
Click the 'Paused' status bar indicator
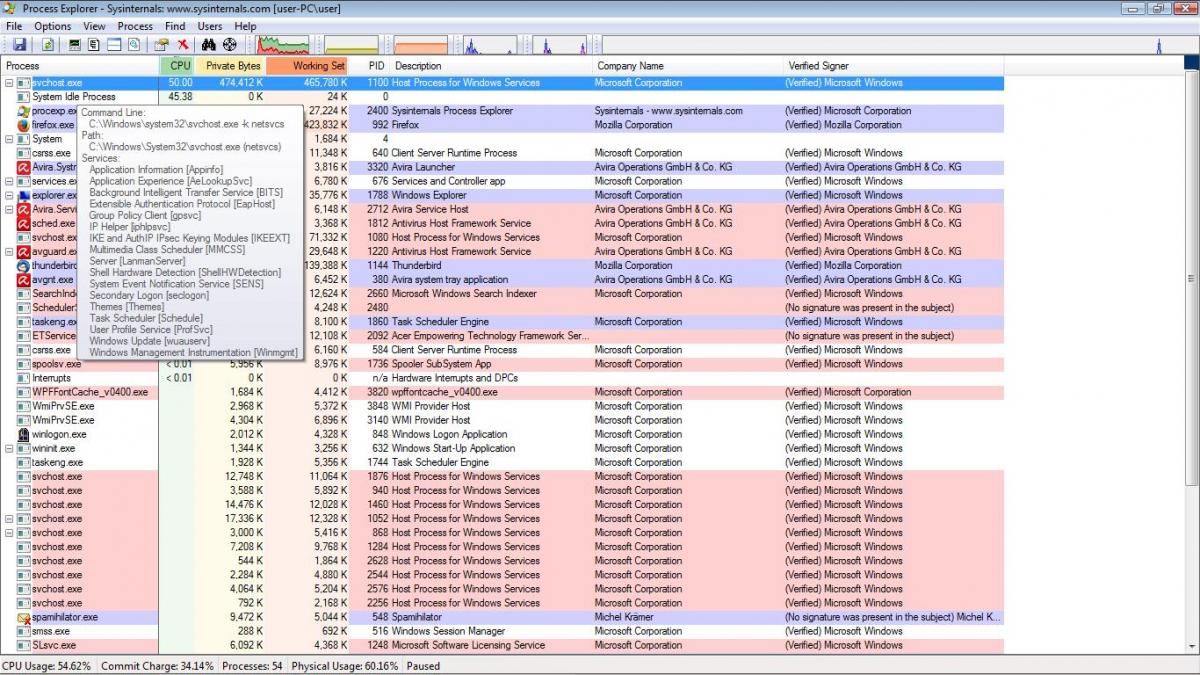coord(423,666)
